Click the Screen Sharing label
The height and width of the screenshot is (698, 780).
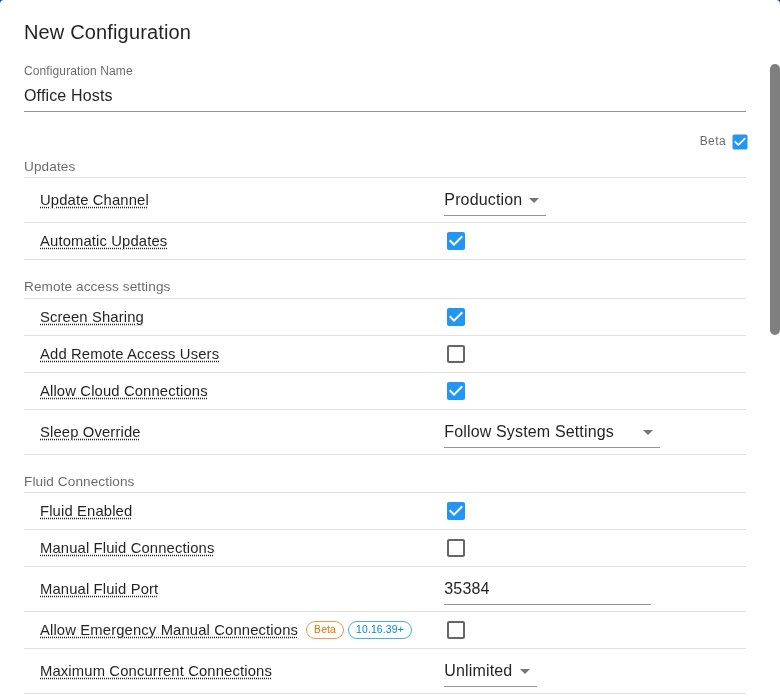click(92, 317)
